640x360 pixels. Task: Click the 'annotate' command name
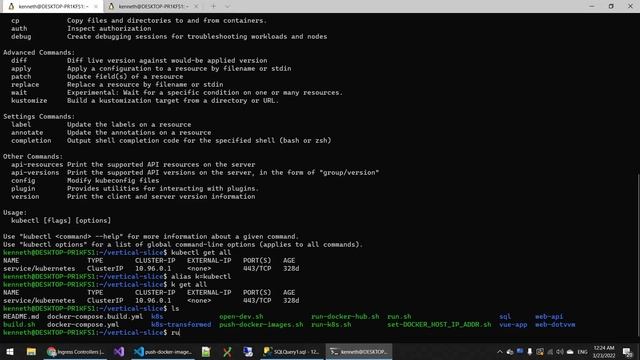pyautogui.click(x=27, y=132)
